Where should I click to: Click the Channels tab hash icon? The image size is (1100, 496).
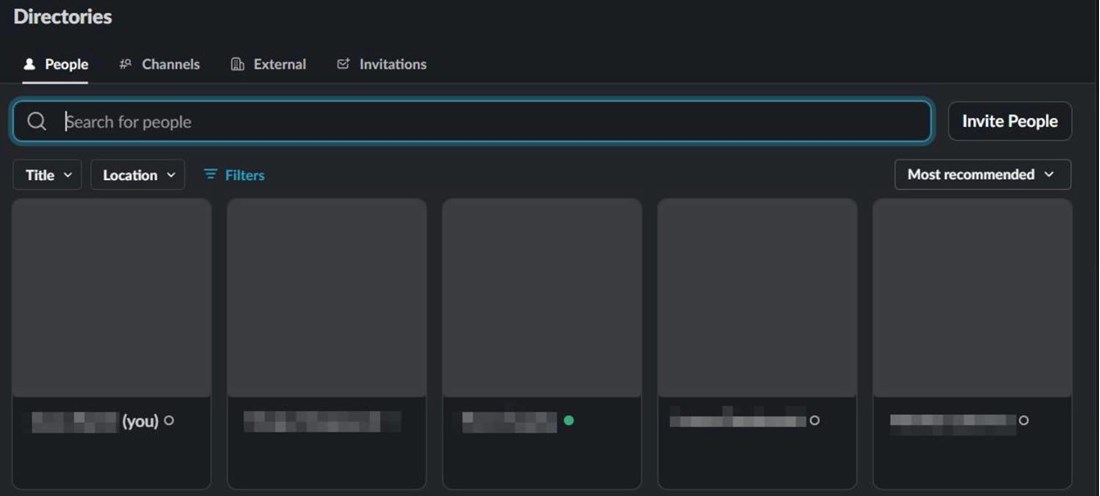coord(126,64)
